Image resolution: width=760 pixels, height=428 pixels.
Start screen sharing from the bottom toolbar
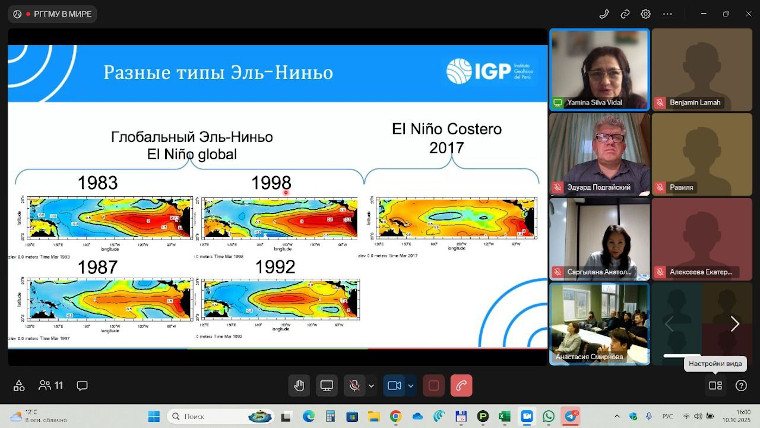[326, 385]
